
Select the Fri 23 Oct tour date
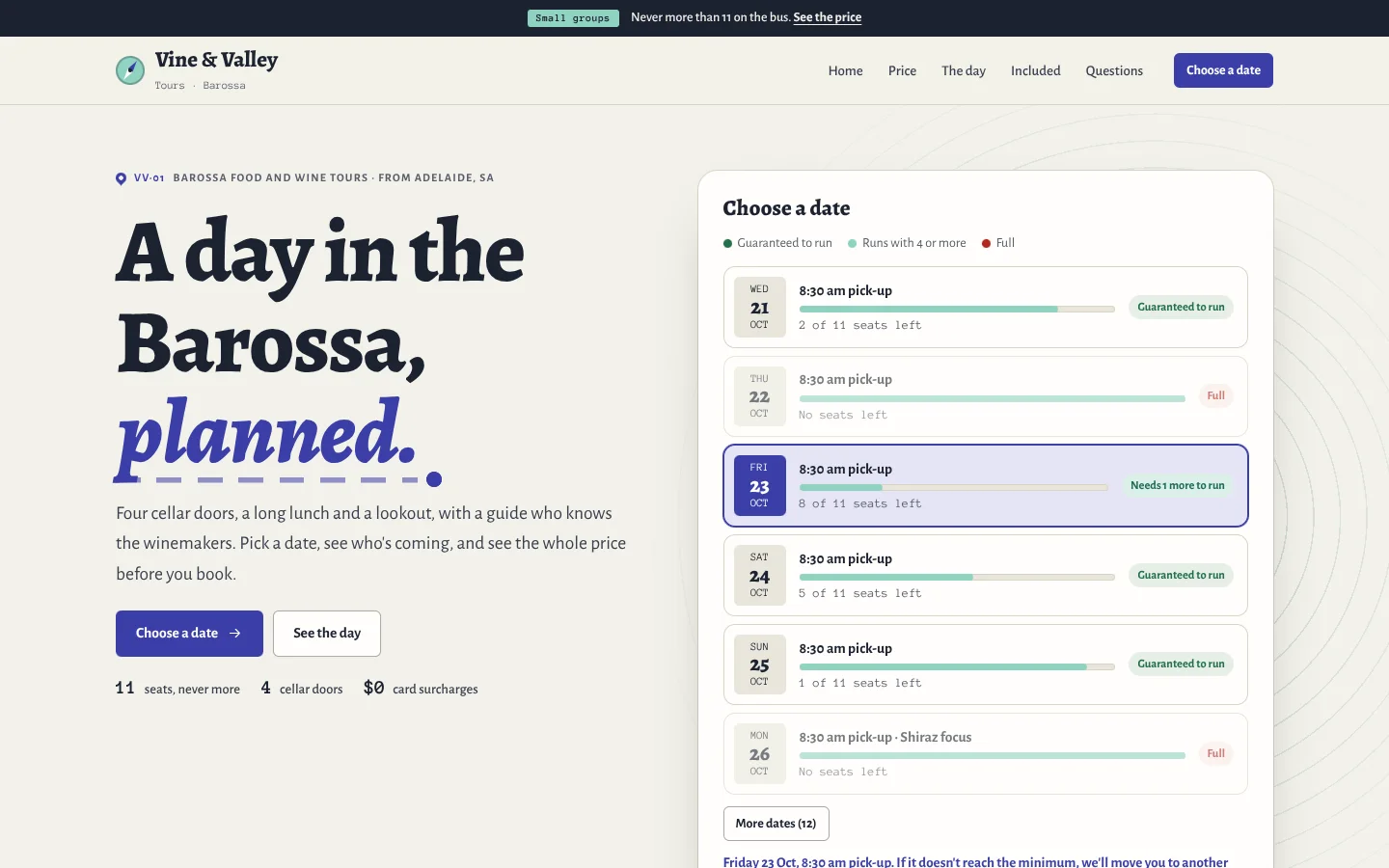986,485
